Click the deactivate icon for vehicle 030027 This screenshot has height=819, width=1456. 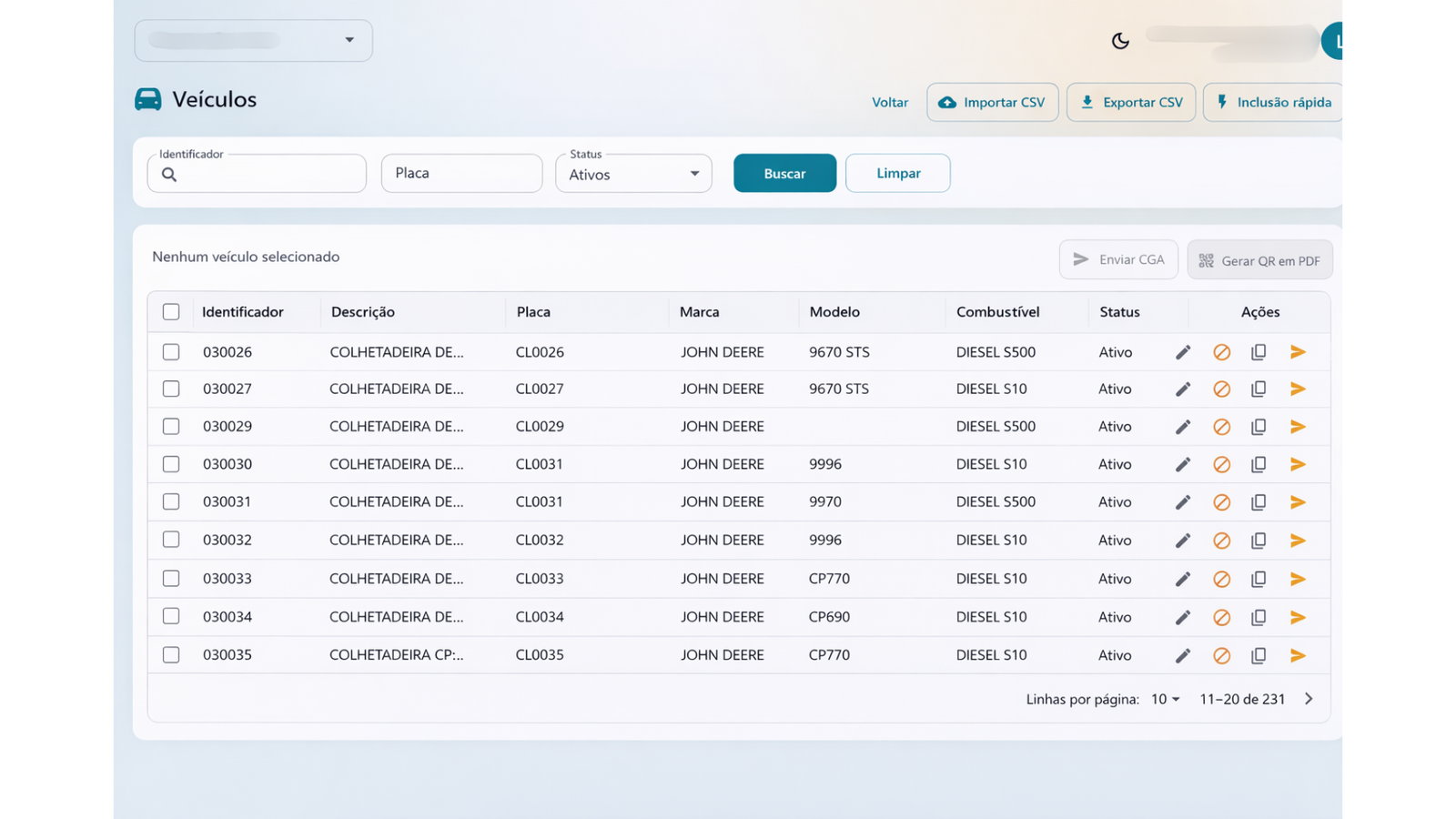pyautogui.click(x=1221, y=389)
